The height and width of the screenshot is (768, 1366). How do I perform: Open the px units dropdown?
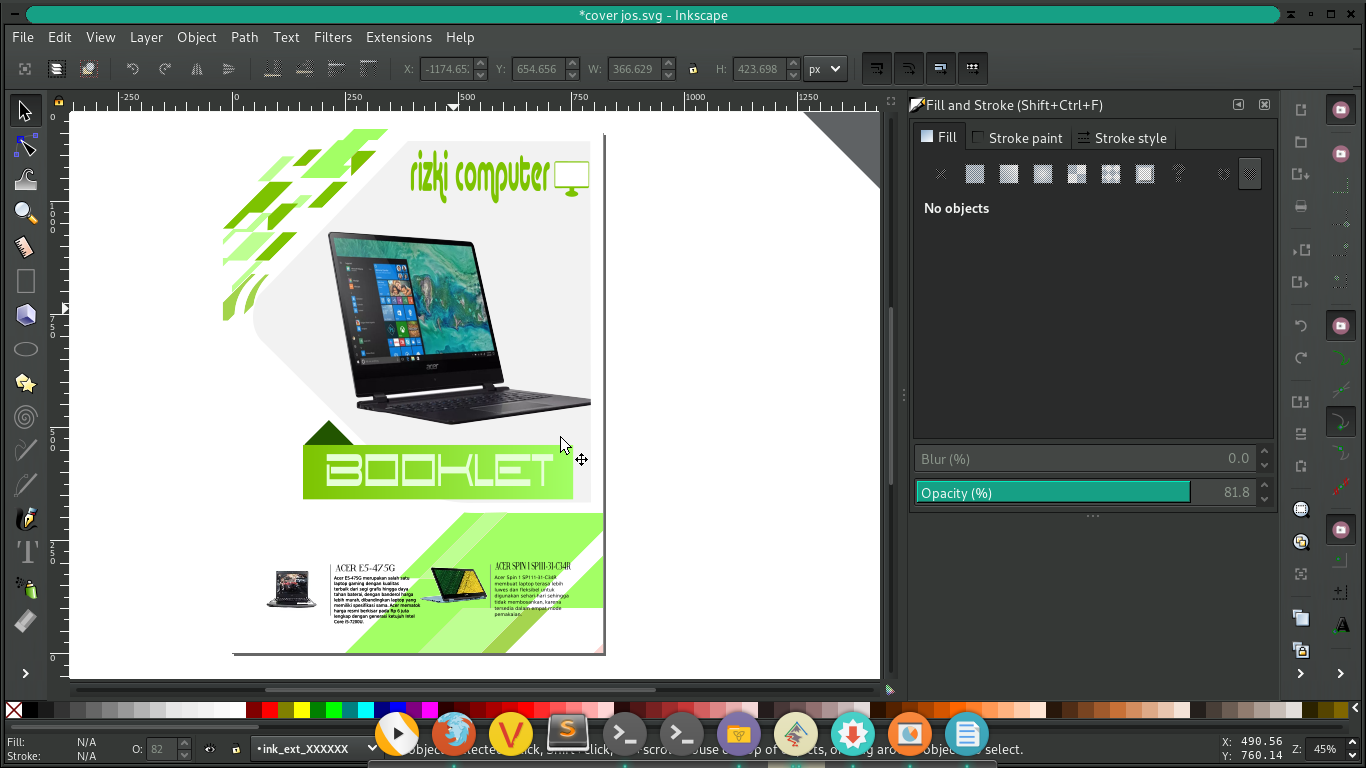tap(825, 69)
